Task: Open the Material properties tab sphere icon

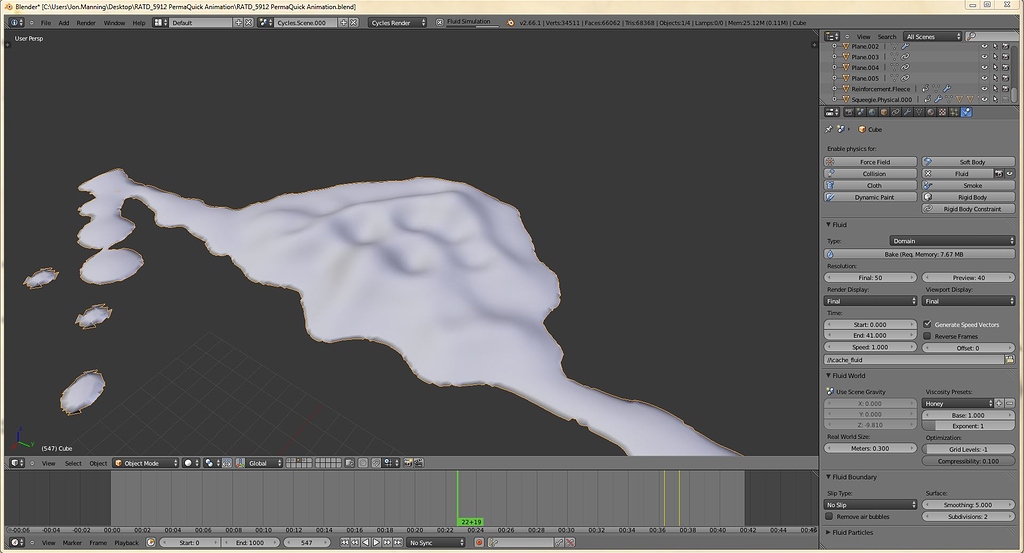Action: pyautogui.click(x=931, y=112)
